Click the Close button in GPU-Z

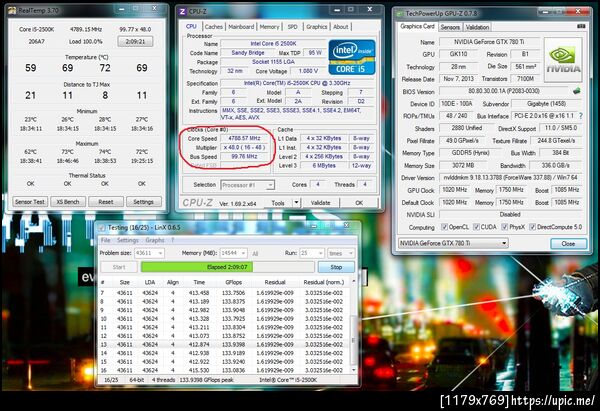(568, 243)
